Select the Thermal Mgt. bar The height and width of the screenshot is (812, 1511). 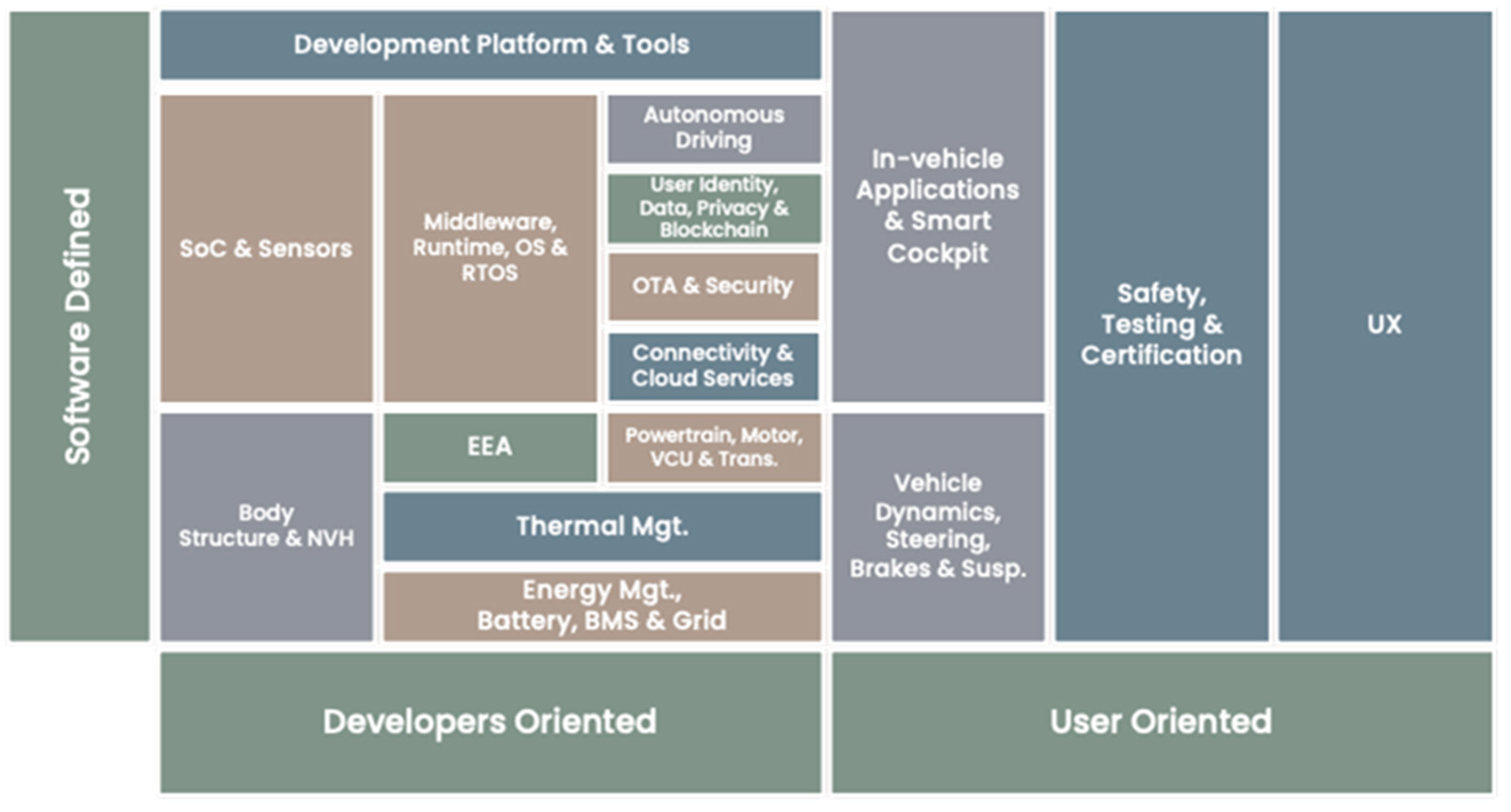(x=602, y=526)
